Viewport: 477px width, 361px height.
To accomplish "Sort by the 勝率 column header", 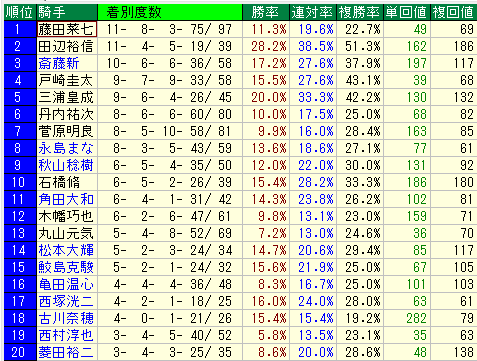I will coord(266,12).
